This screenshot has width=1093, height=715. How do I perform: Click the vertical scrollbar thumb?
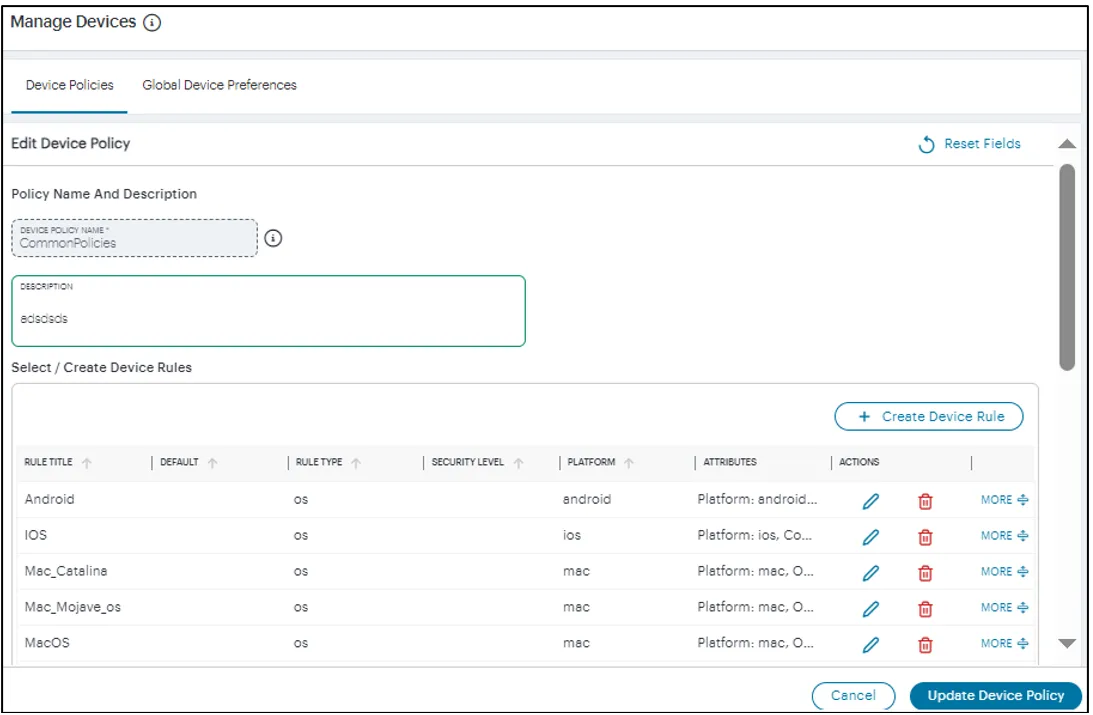1067,268
